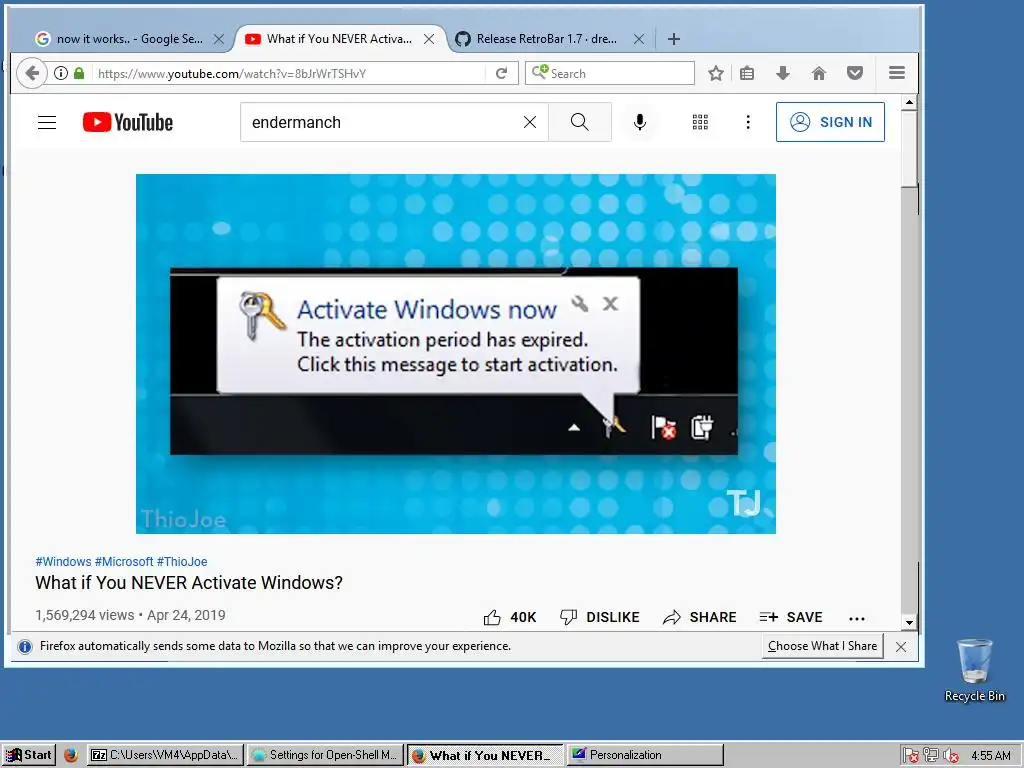Bookmark this page with star icon
Screen dimensions: 1024x768
[x=716, y=73]
